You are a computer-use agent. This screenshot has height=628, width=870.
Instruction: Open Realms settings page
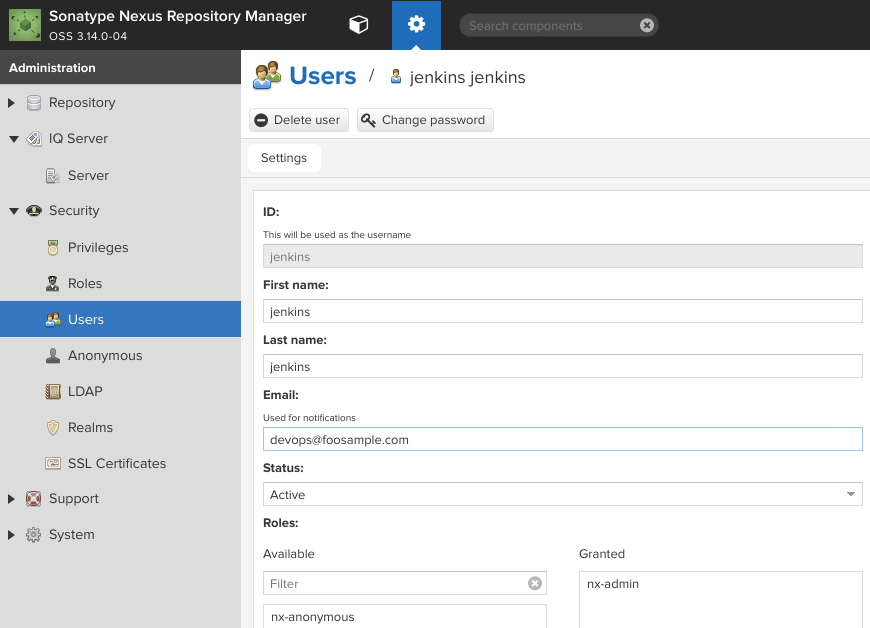click(89, 427)
